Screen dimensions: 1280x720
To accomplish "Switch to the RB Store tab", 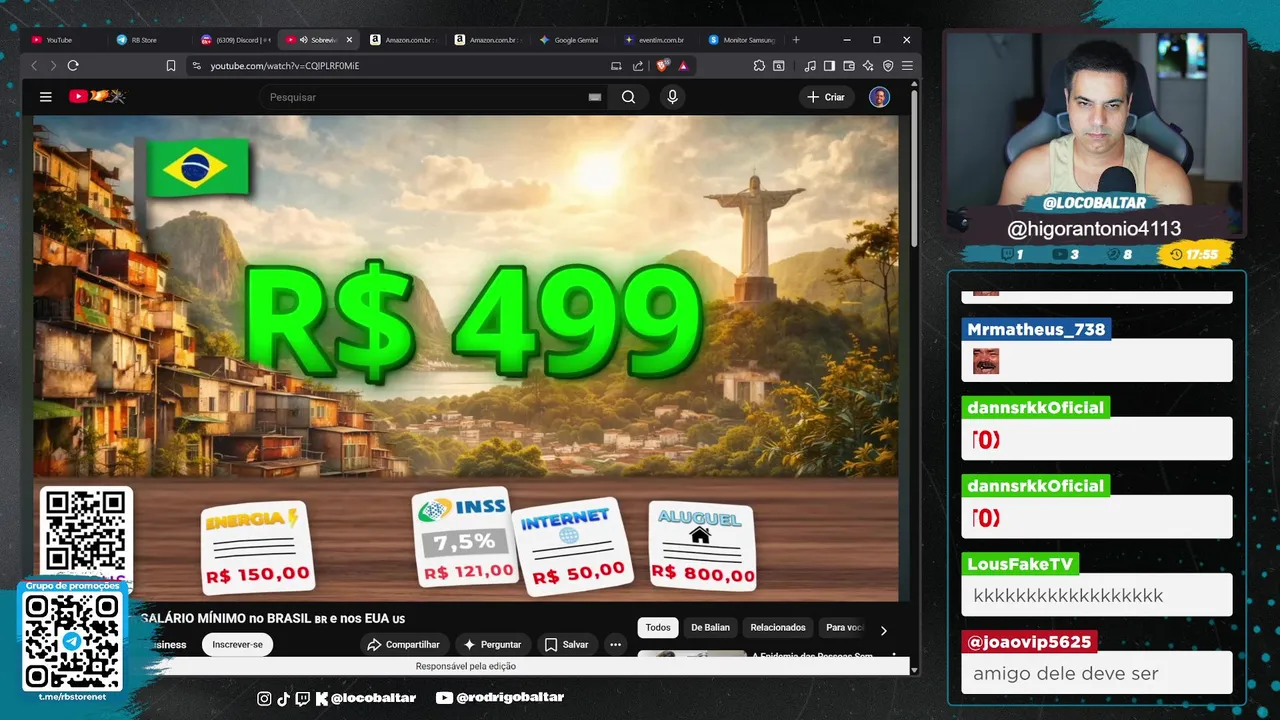I will click(x=150, y=40).
